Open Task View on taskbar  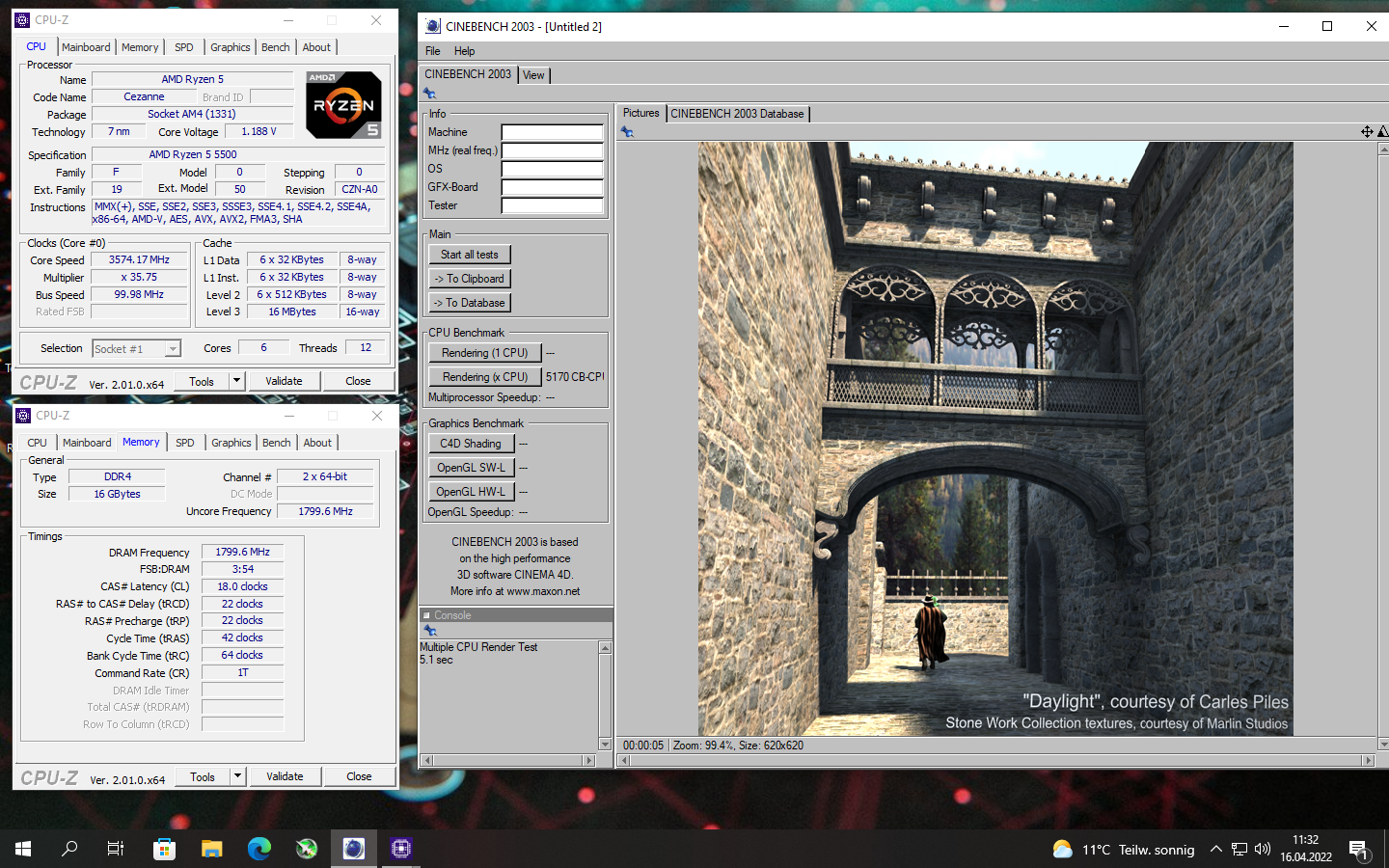pyautogui.click(x=116, y=849)
